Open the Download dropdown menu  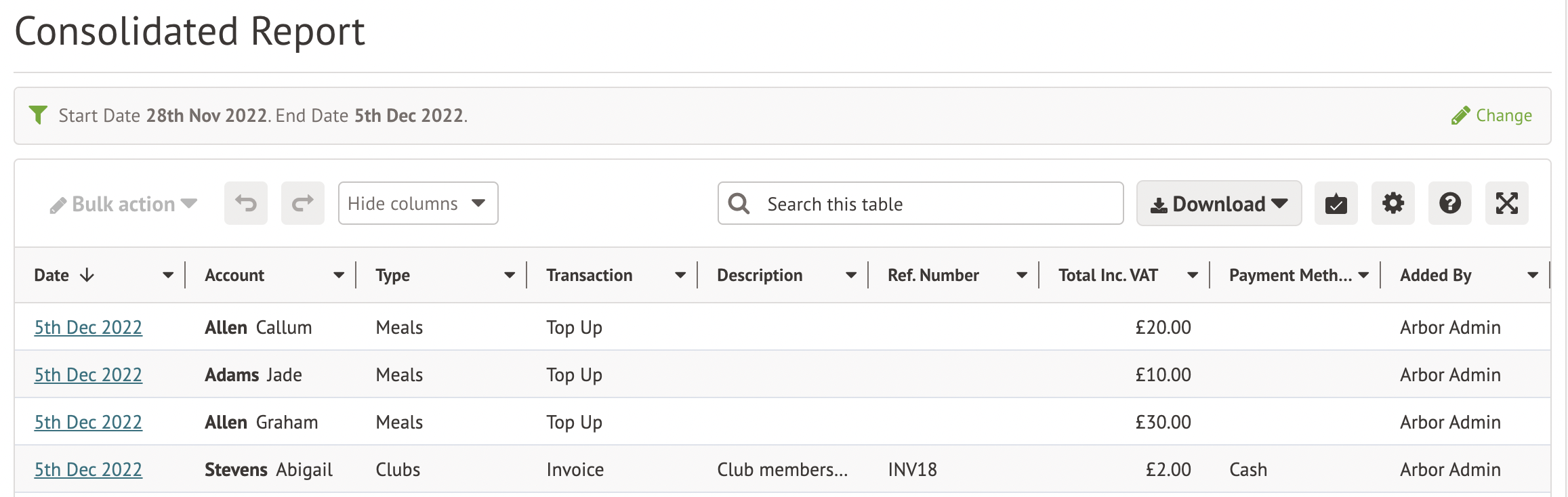tap(1218, 203)
